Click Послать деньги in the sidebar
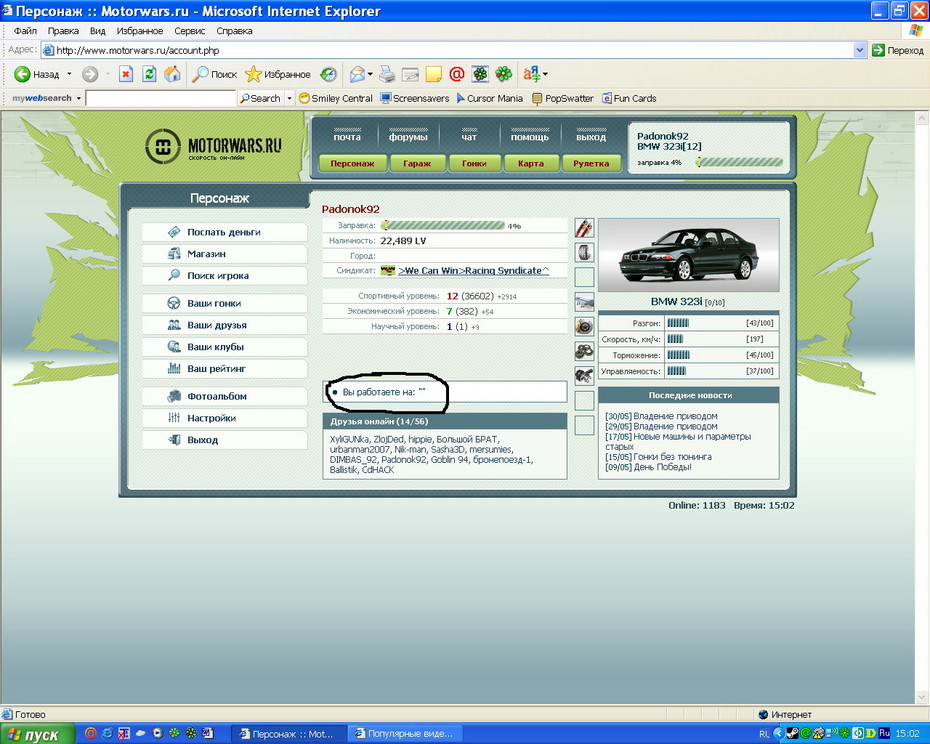930x744 pixels. point(224,232)
